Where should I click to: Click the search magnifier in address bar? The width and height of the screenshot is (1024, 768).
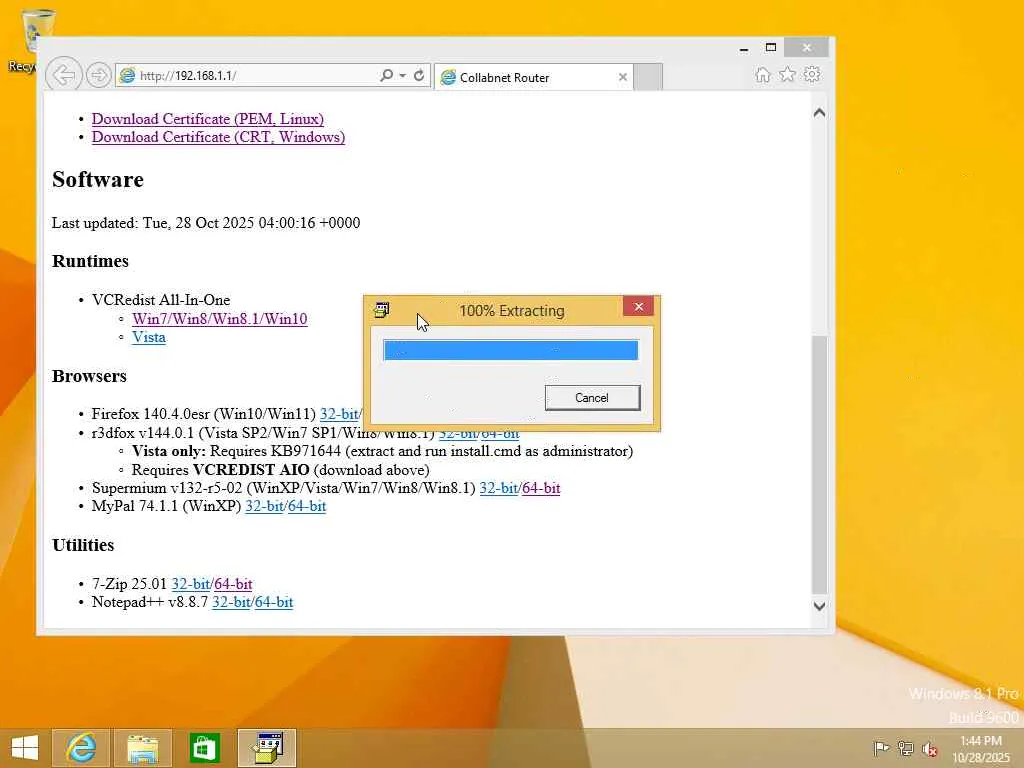coord(386,75)
